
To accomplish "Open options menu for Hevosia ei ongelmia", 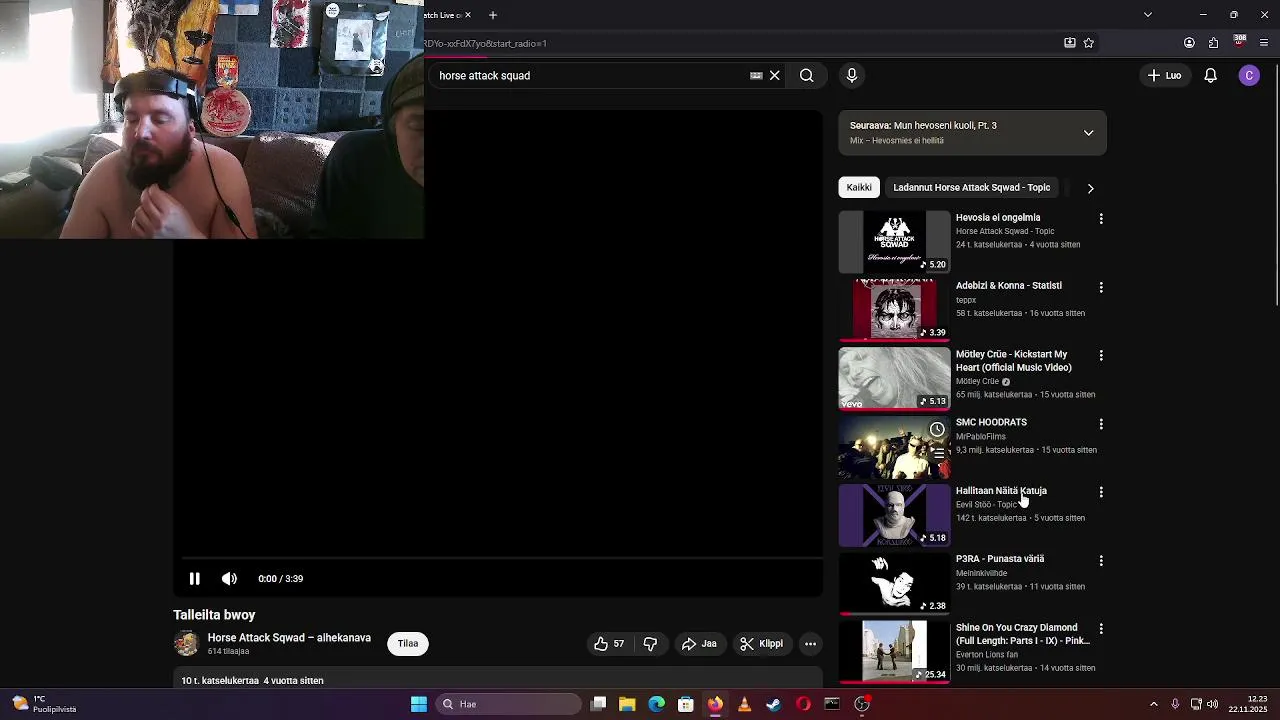I will 1101,218.
